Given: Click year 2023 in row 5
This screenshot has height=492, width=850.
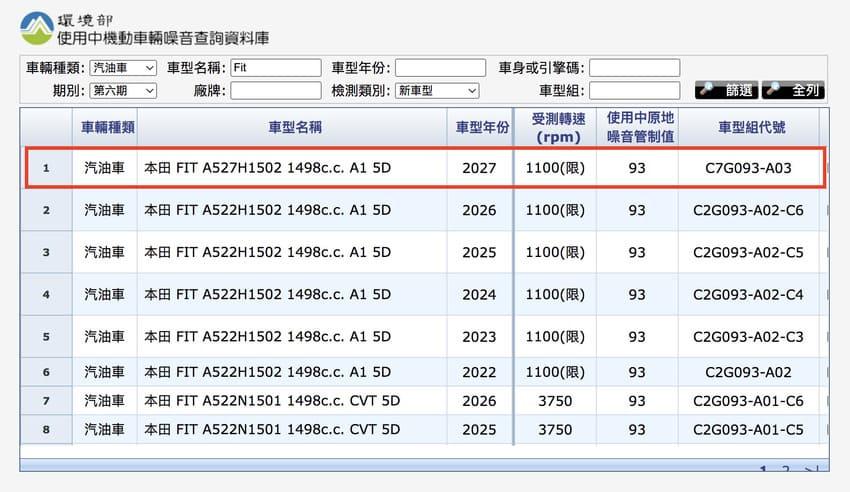Looking at the screenshot, I should tap(479, 337).
